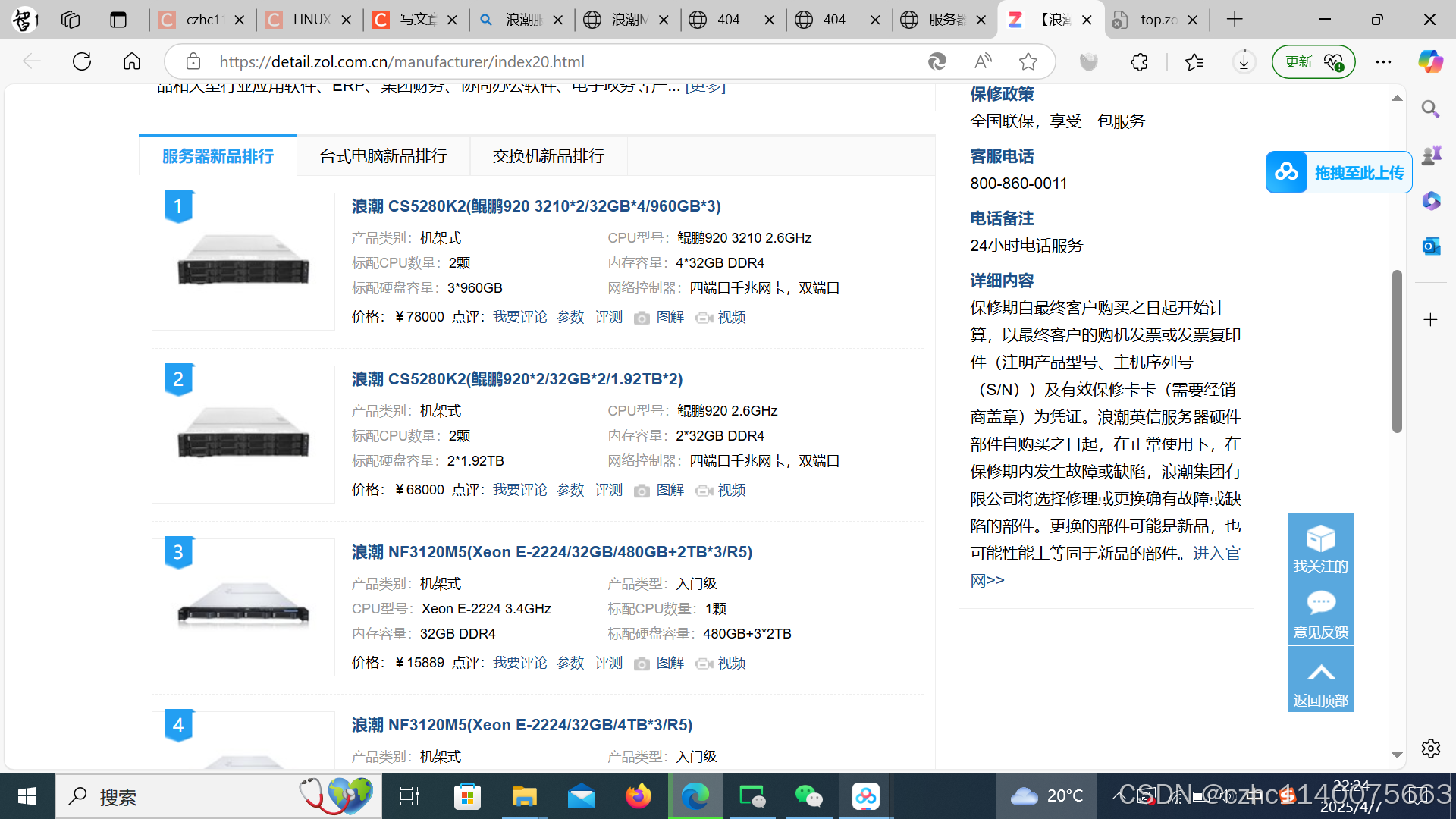
Task: Click 返回顶部 back-to-top button
Action: pos(1320,680)
